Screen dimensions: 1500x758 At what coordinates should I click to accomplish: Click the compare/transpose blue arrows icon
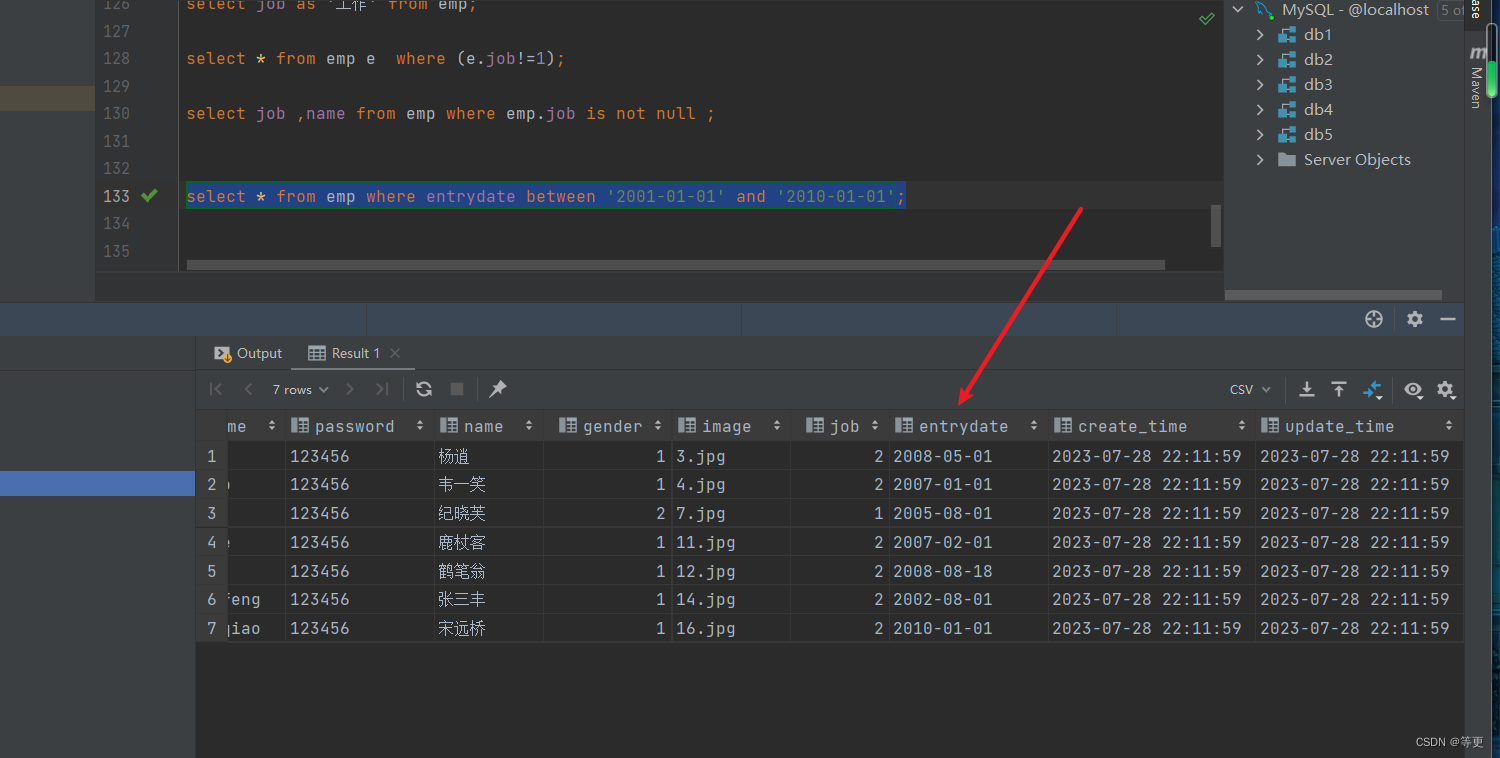[x=1372, y=389]
